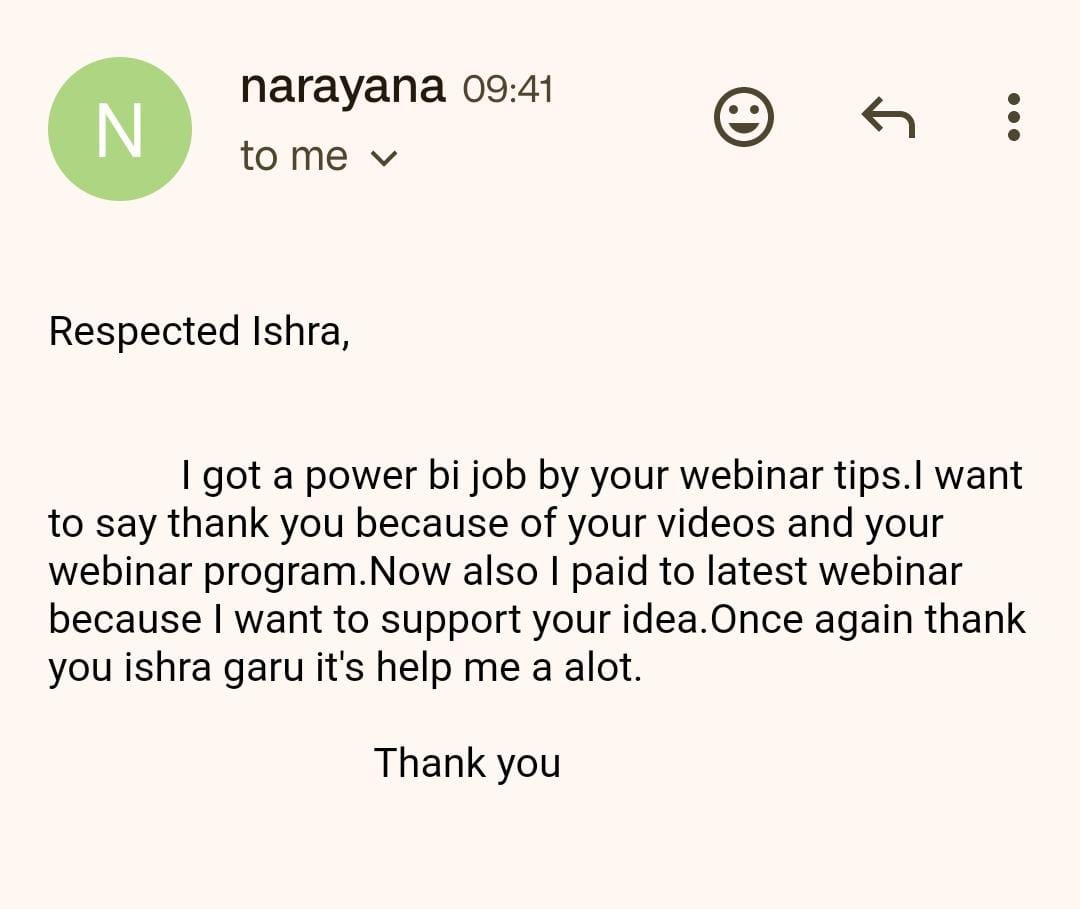
Task: Click the "Respected Ishra," greeting line
Action: (199, 332)
